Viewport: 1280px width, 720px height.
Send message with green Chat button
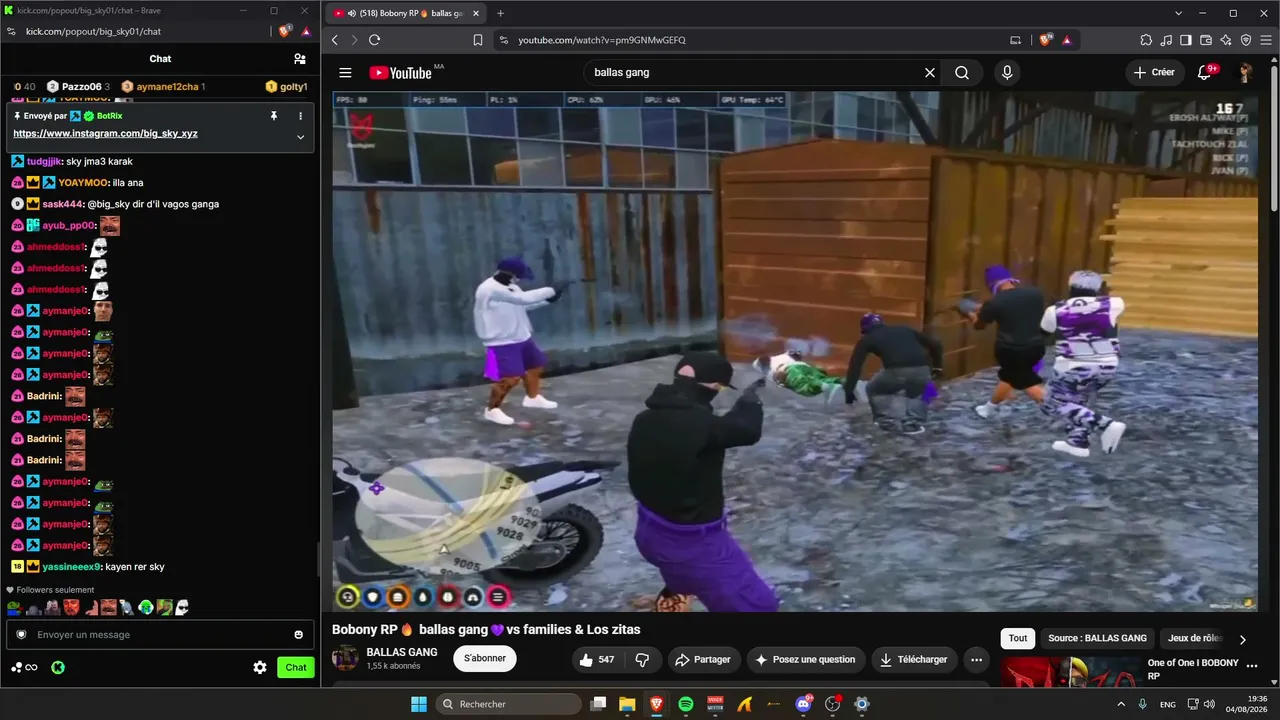click(296, 667)
